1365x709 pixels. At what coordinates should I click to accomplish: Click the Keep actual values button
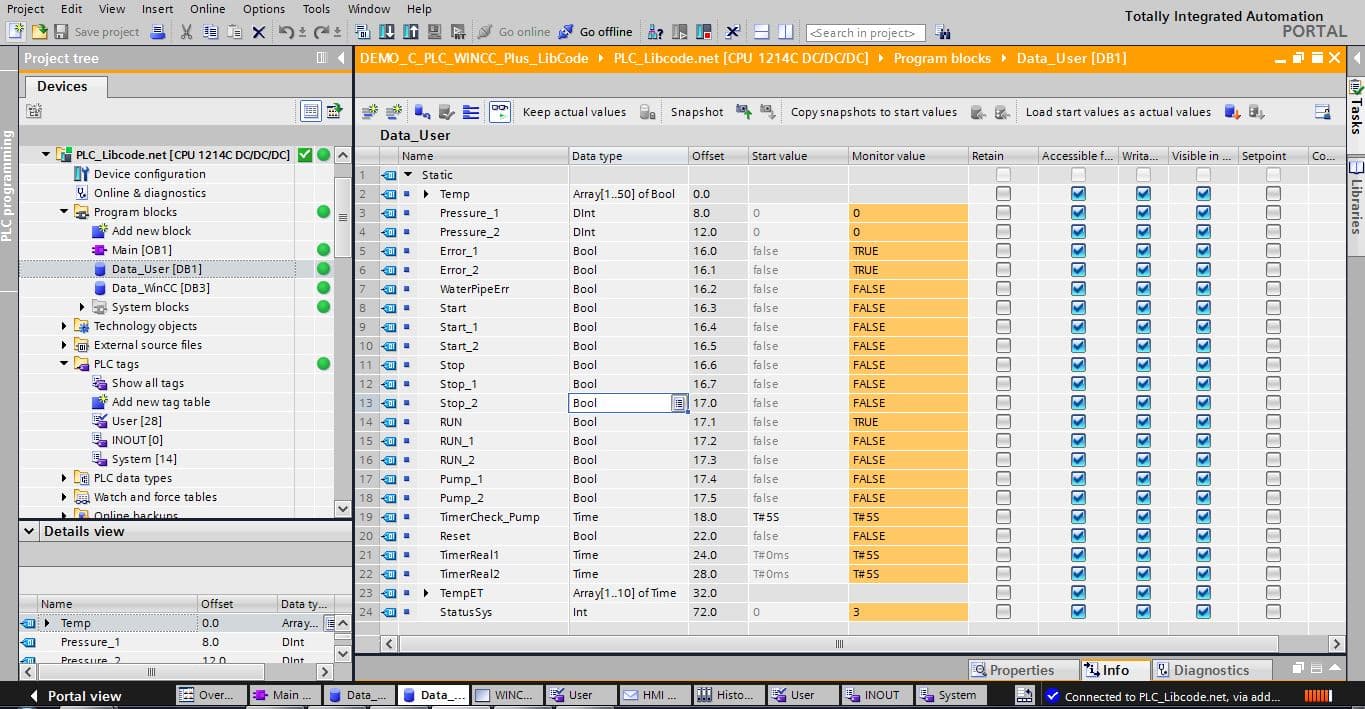574,112
